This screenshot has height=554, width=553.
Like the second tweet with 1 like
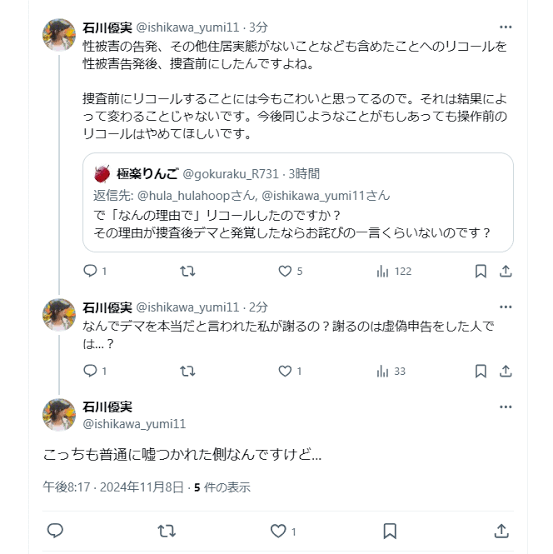pyautogui.click(x=290, y=371)
